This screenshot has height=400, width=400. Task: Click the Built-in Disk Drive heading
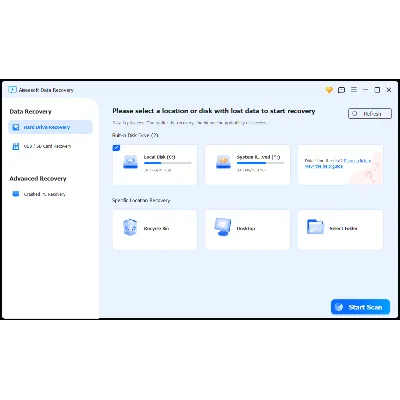click(135, 135)
